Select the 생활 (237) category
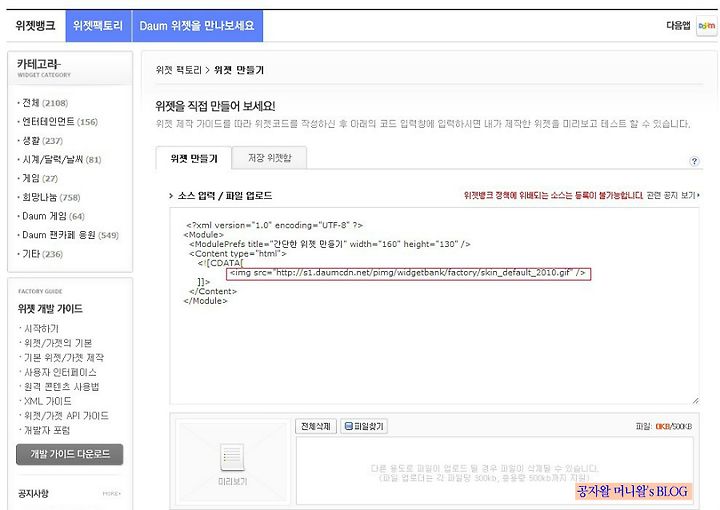This screenshot has height=510, width=720. pos(42,140)
